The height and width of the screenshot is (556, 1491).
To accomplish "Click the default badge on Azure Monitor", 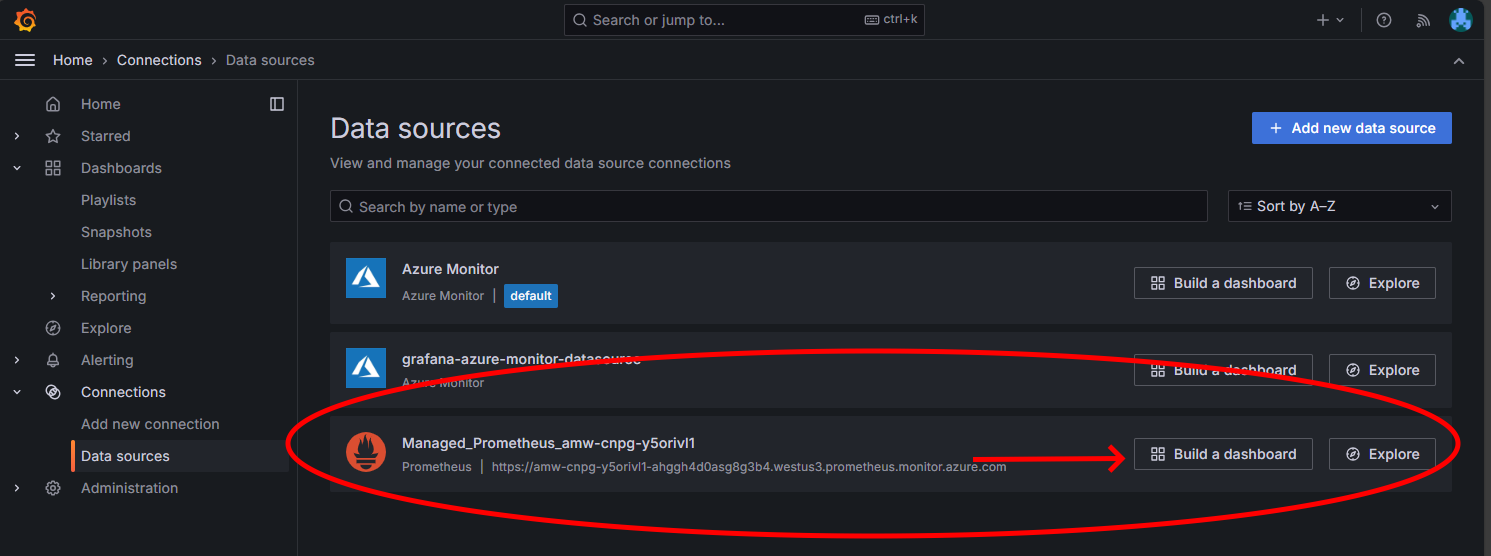I will (x=531, y=296).
